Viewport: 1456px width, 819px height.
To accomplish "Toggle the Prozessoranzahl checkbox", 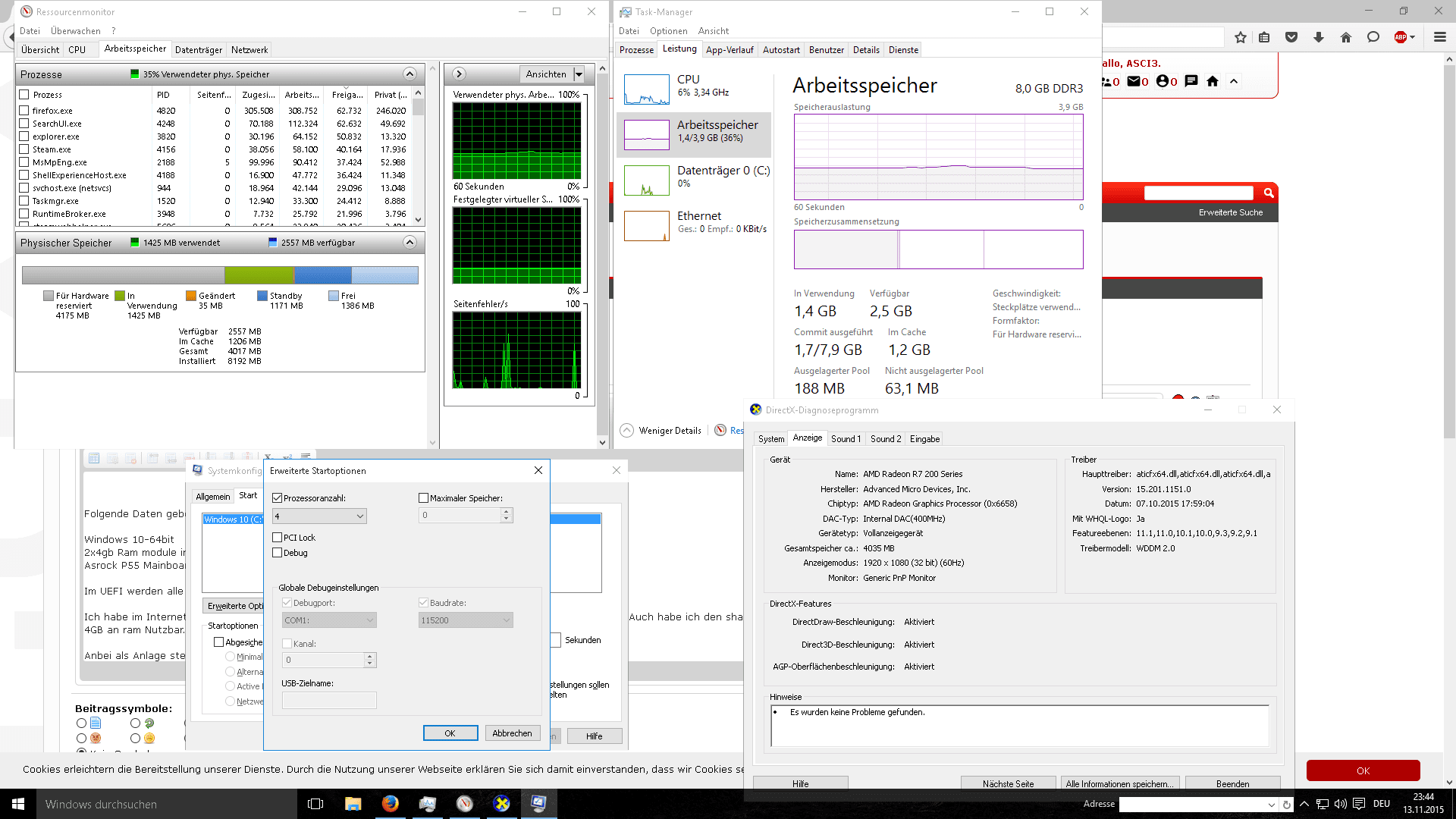I will pyautogui.click(x=277, y=498).
